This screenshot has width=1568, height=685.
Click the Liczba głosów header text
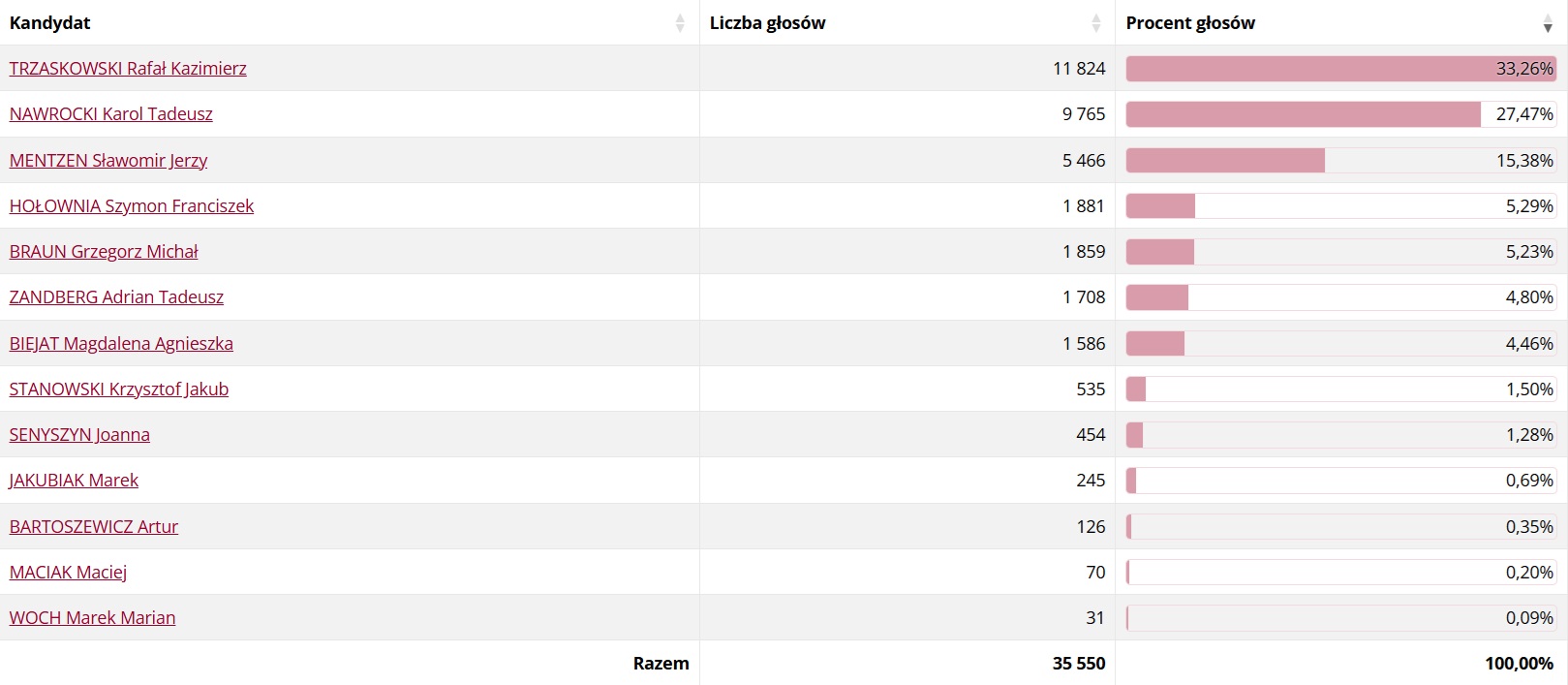(x=768, y=23)
